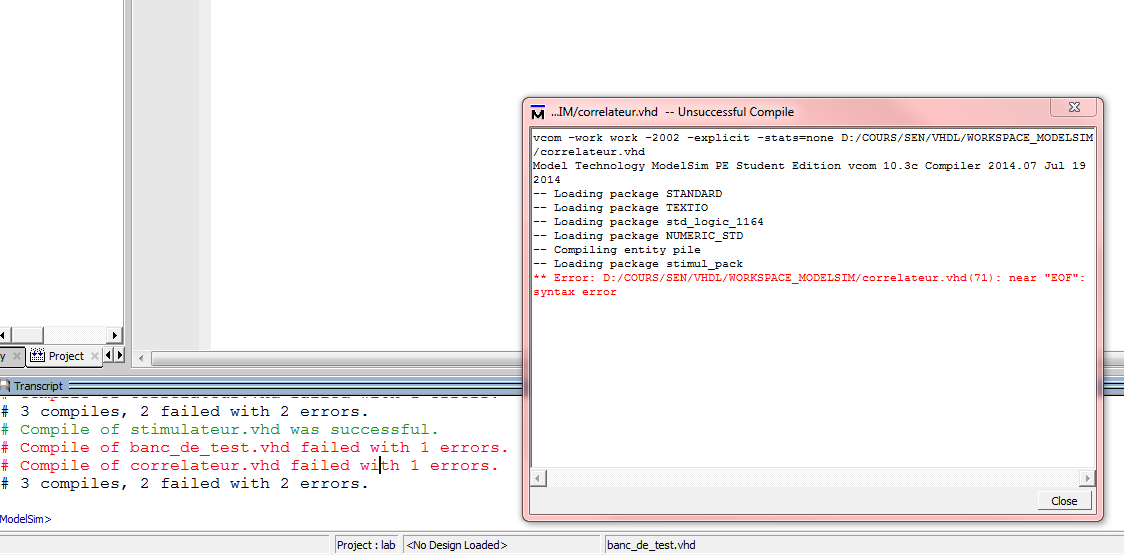Shift workspace tabs right with arrow
The height and width of the screenshot is (555, 1124).
coord(119,355)
